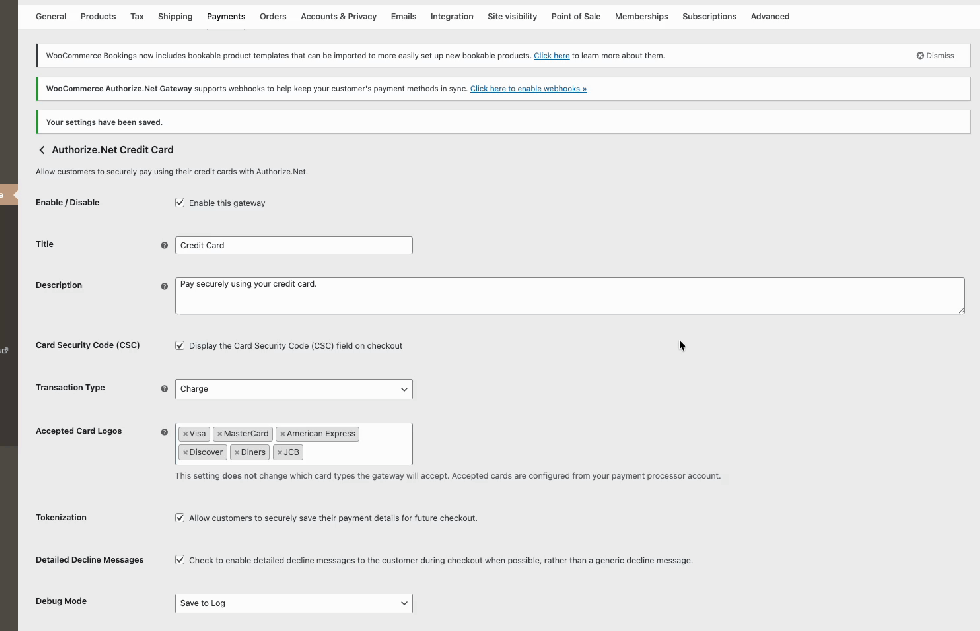
Task: Remove MasterCard from accepted card logos
Action: [219, 434]
